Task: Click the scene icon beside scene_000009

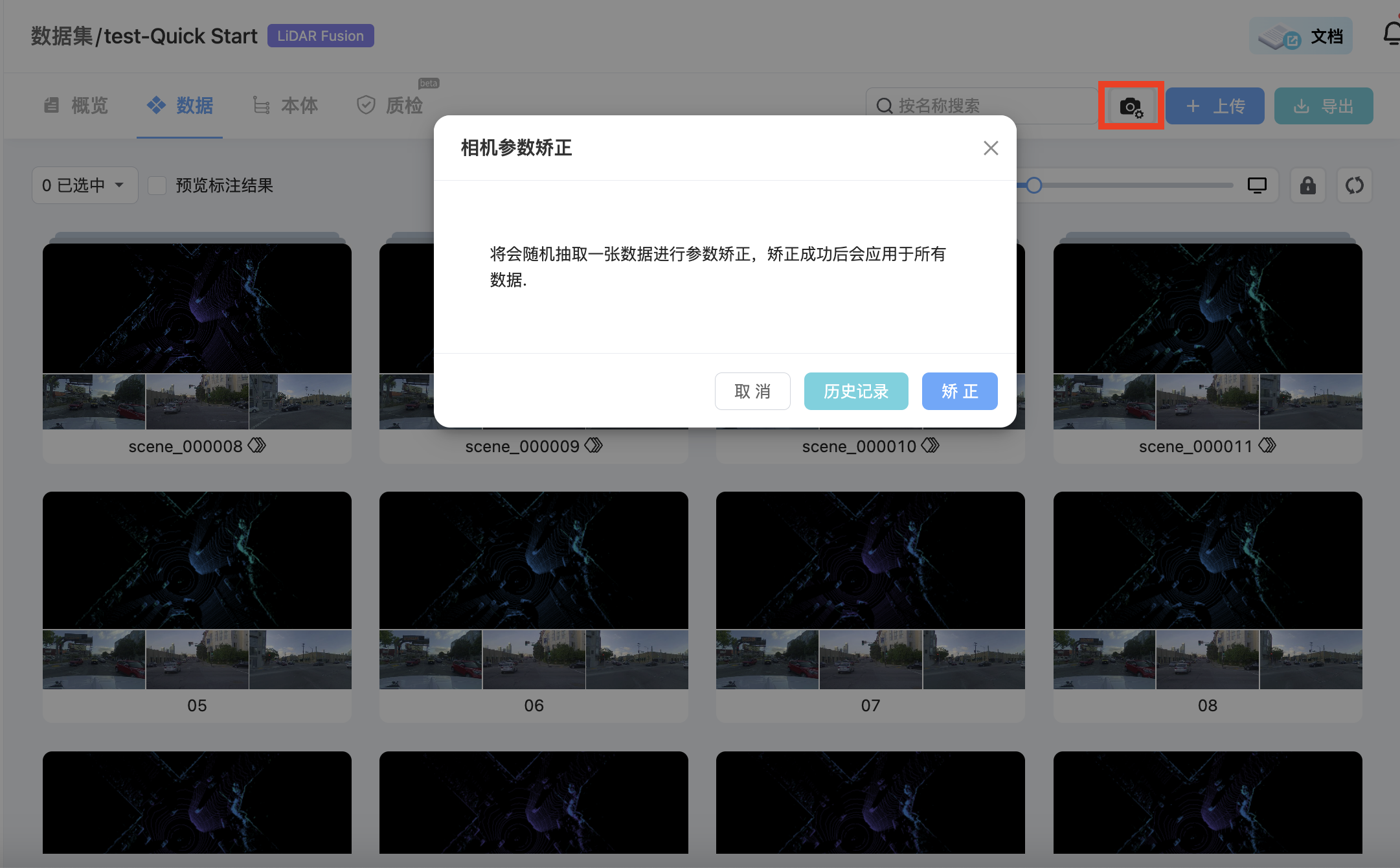Action: [x=594, y=446]
